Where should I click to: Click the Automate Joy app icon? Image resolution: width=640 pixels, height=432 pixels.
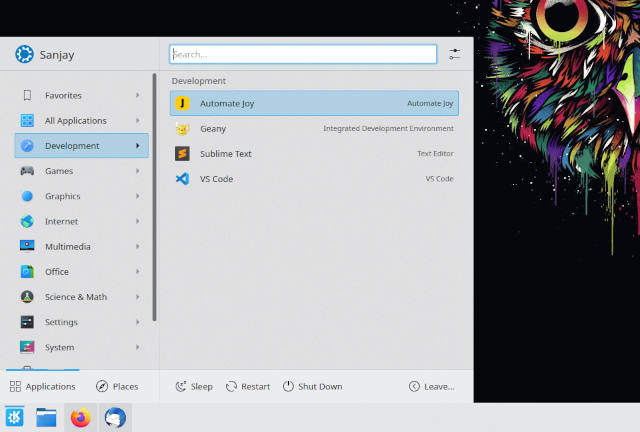[x=182, y=103]
